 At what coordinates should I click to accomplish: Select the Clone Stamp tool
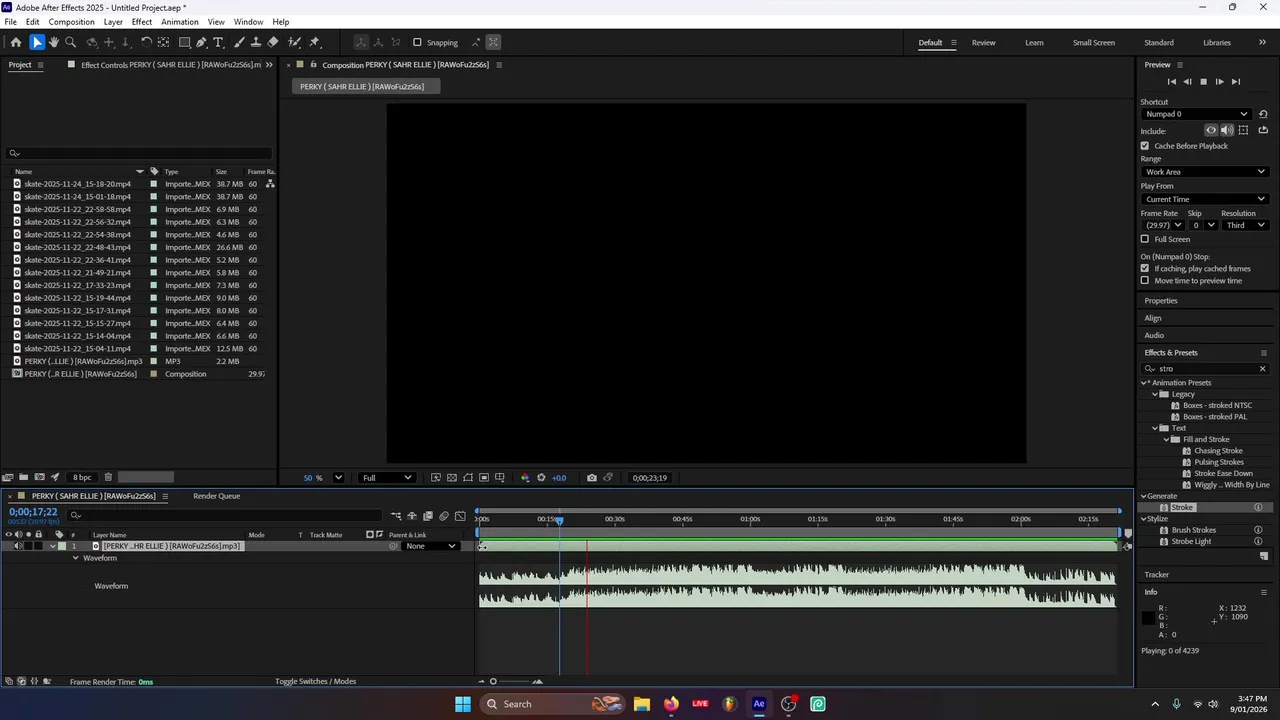[x=256, y=42]
